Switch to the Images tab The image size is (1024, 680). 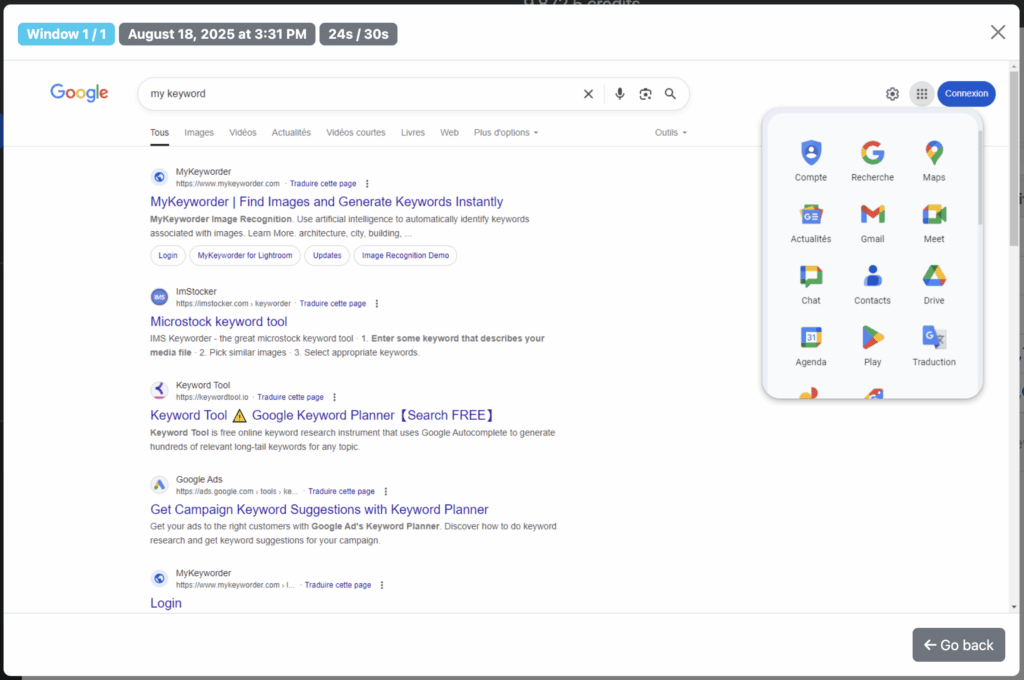(199, 132)
